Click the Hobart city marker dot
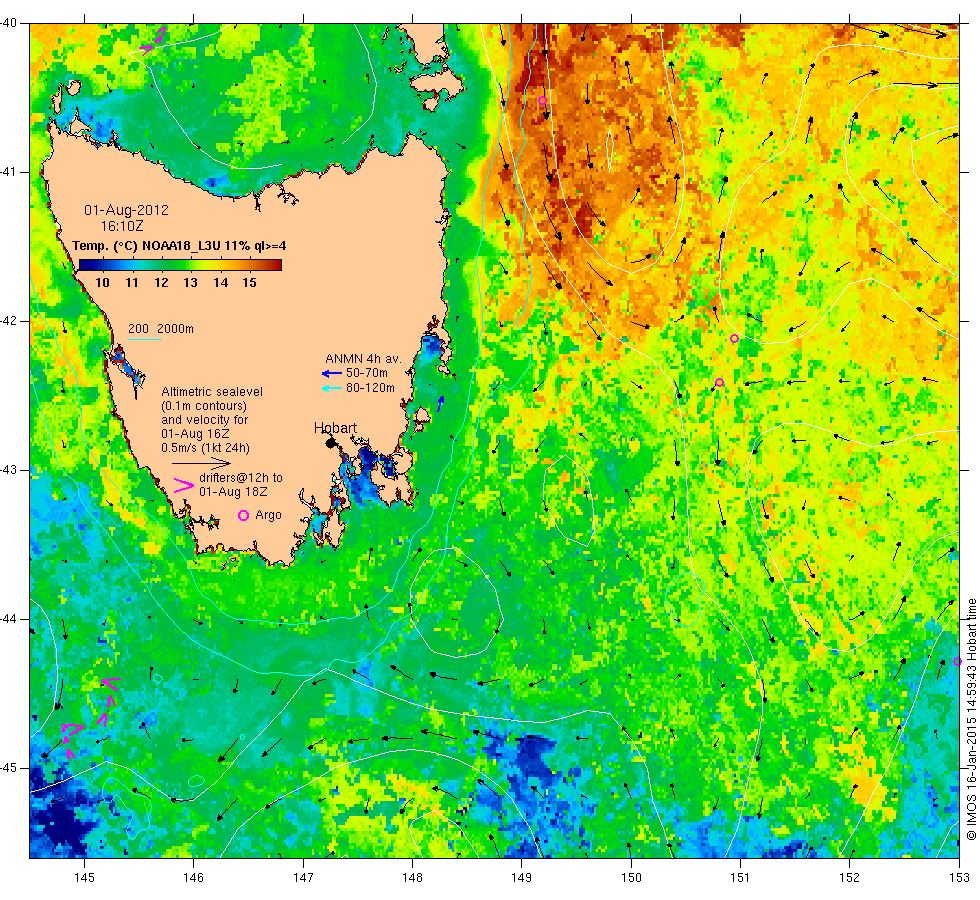This screenshot has width=980, height=900. [x=331, y=443]
